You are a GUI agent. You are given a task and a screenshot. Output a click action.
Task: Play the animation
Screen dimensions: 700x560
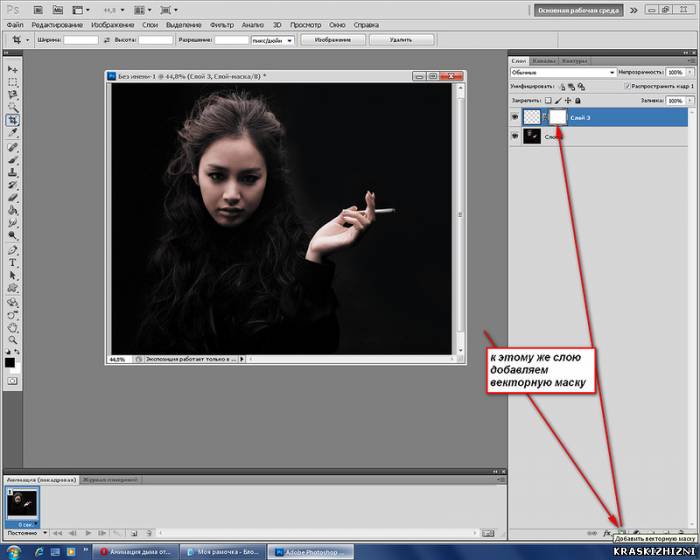88,533
